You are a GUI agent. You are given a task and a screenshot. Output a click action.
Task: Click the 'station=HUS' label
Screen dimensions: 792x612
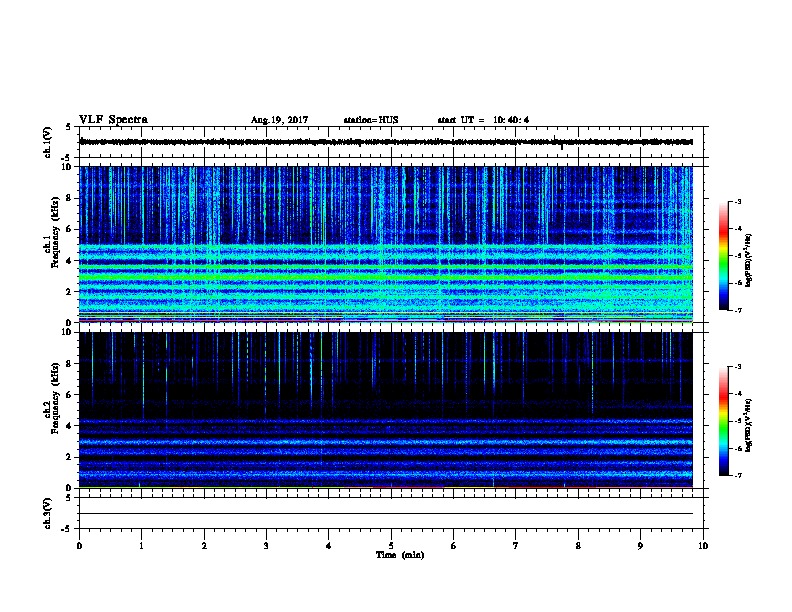pyautogui.click(x=371, y=120)
